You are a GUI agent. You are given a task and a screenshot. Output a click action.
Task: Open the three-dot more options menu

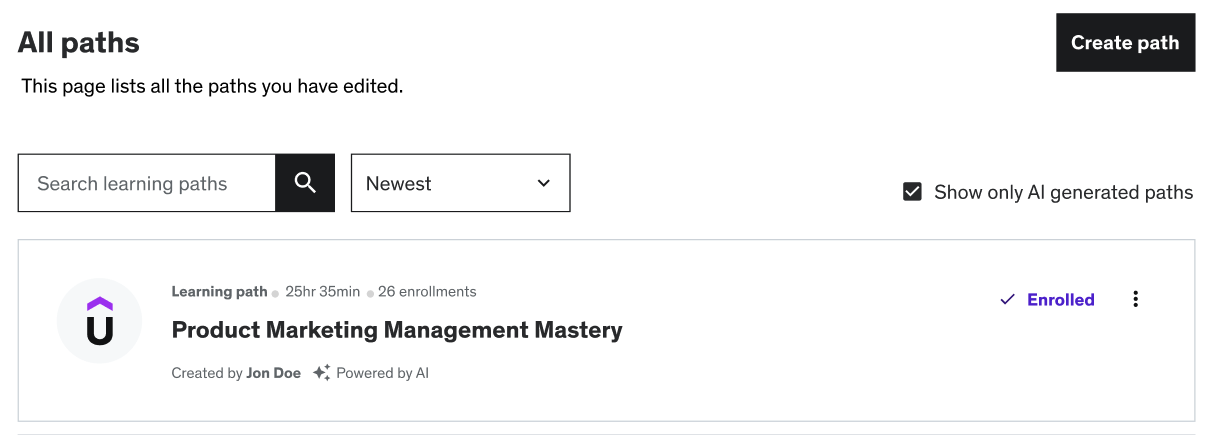click(x=1135, y=299)
